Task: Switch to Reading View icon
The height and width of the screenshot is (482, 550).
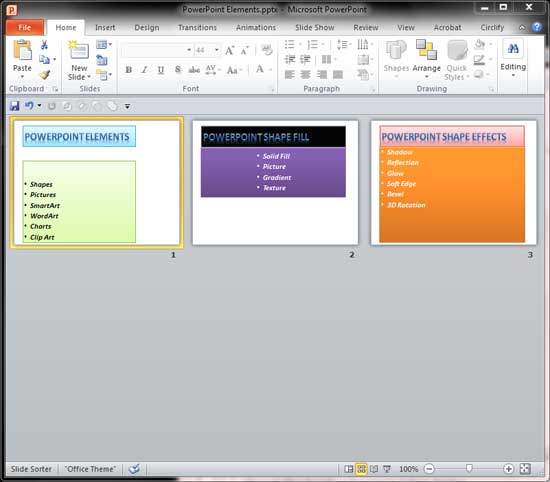Action: [374, 469]
